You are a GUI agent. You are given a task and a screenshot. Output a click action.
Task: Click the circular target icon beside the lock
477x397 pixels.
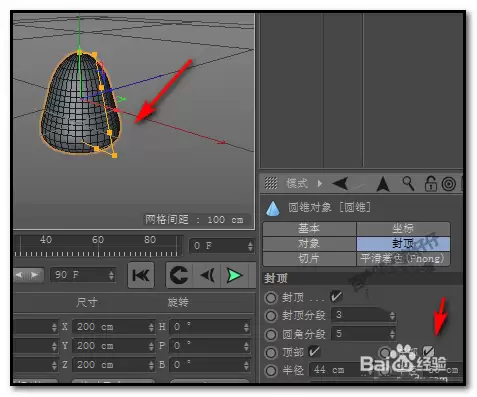(448, 184)
